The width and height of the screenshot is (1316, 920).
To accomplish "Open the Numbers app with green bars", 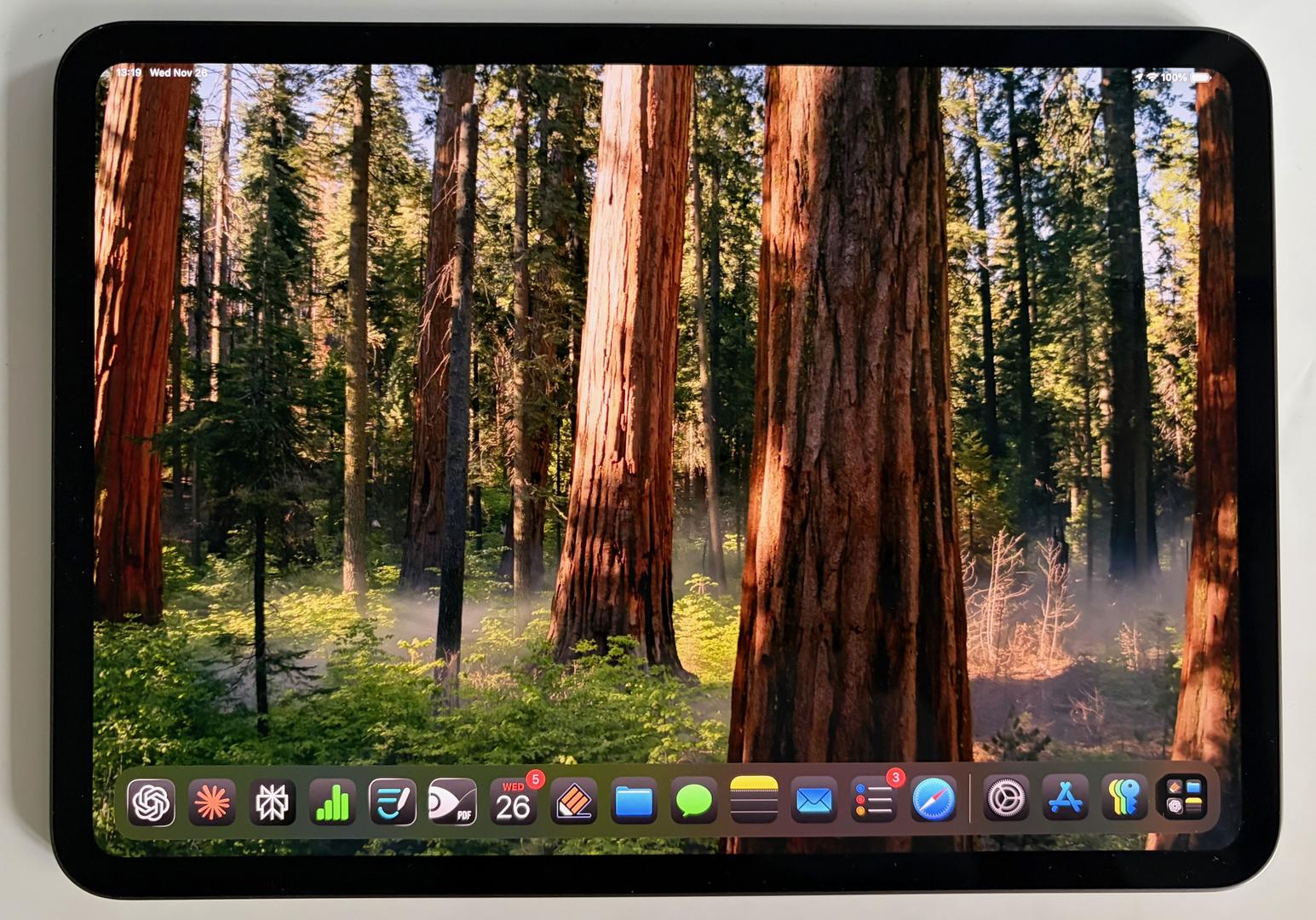I will coord(332,802).
